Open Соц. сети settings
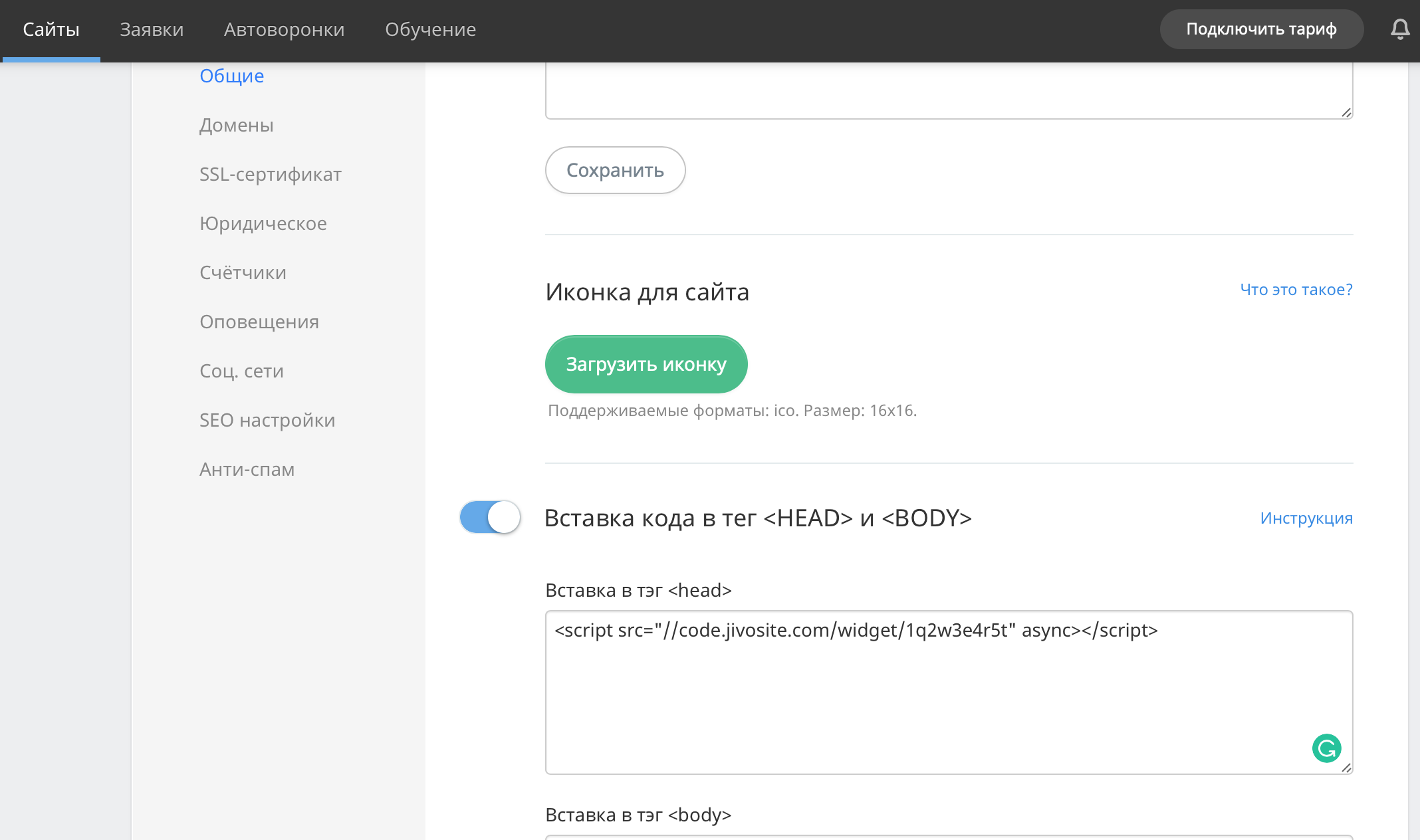1420x840 pixels. 241,371
